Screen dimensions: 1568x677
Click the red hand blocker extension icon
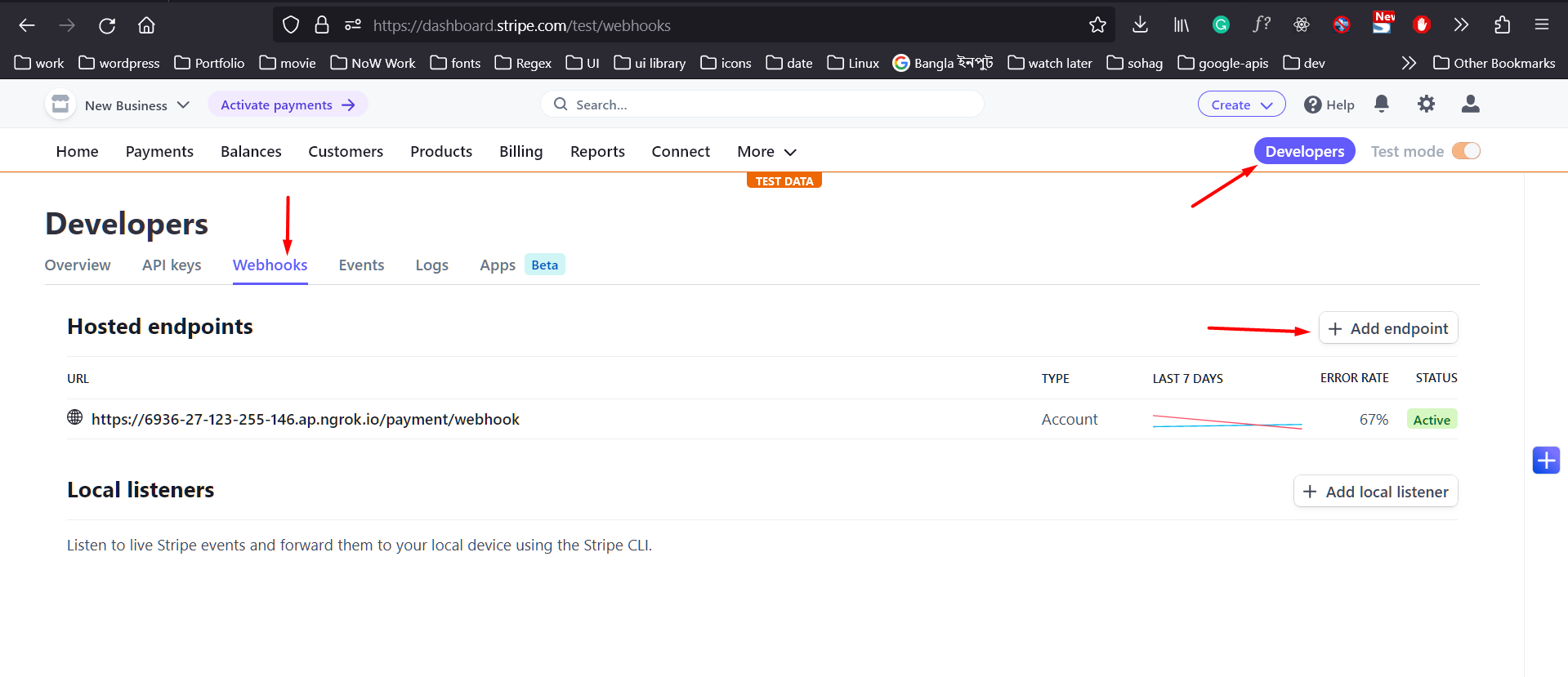point(1422,25)
